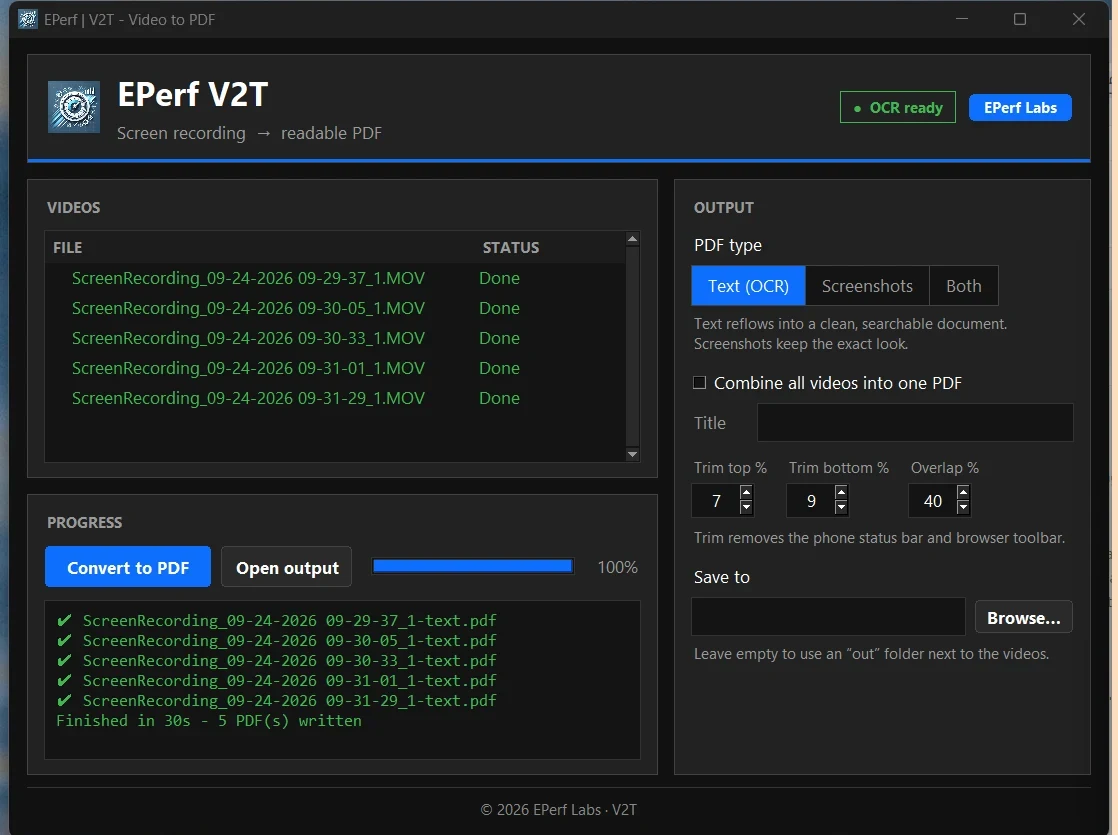1118x835 pixels.
Task: Click the 100% progress percentage label
Action: (617, 567)
